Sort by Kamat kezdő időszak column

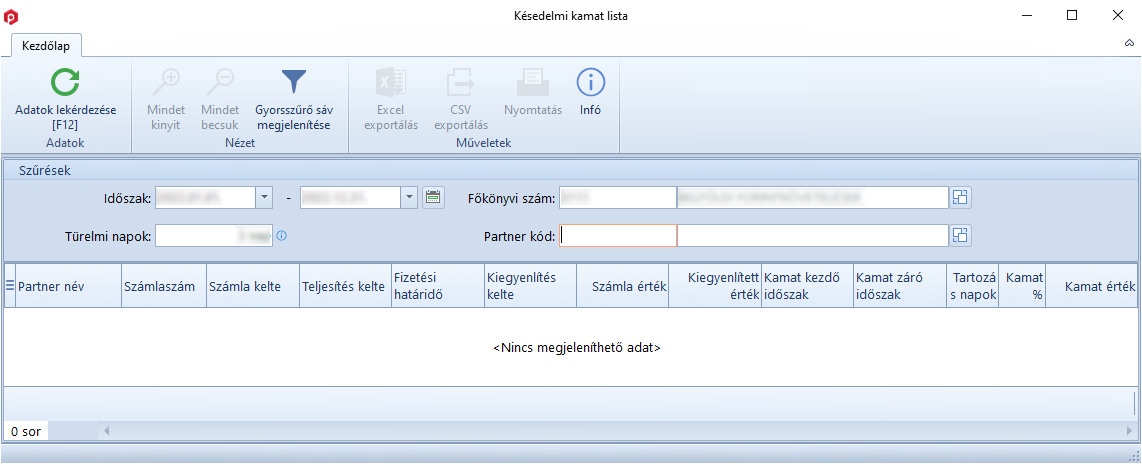click(x=808, y=286)
